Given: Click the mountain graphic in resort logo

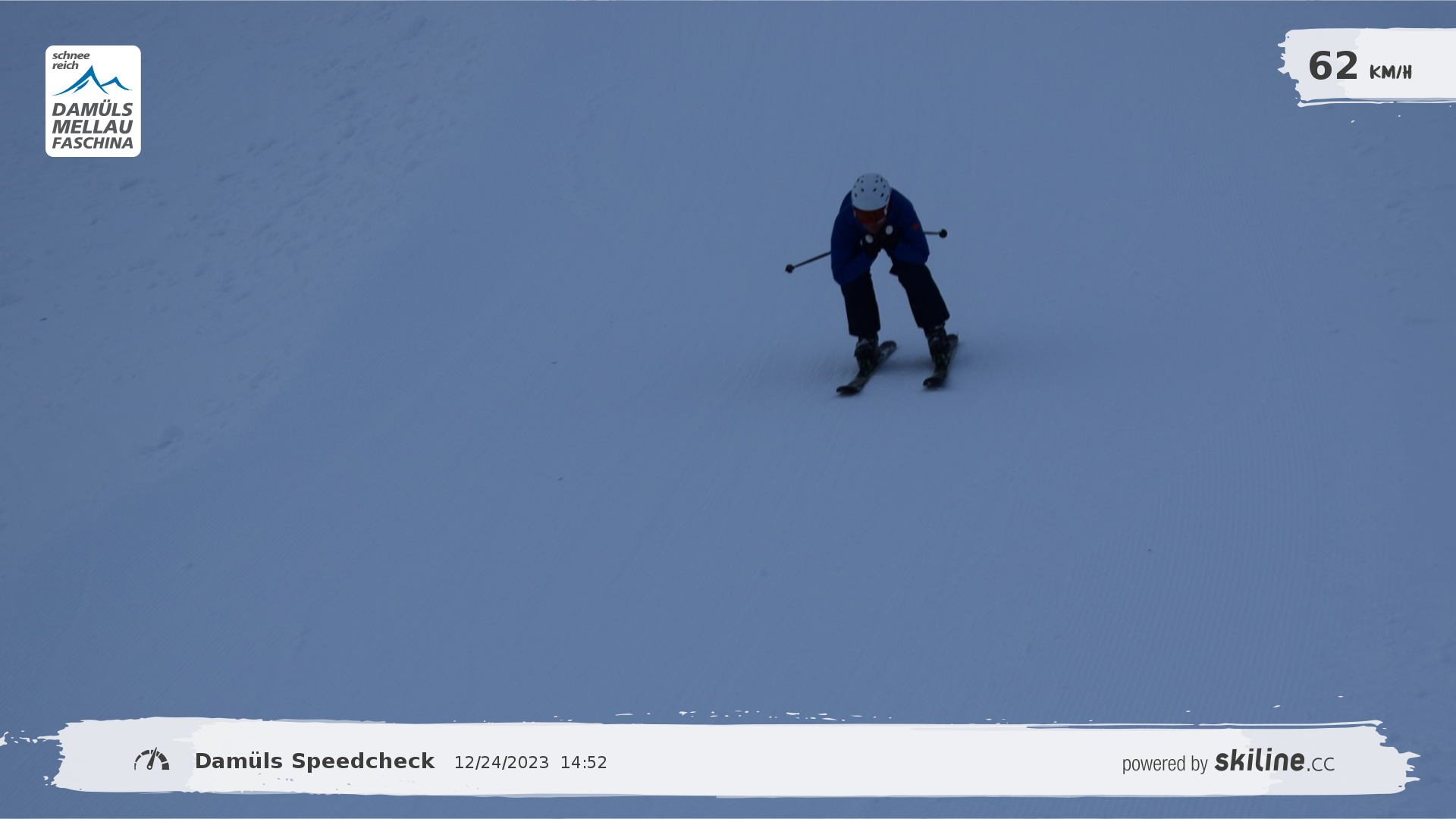Looking at the screenshot, I should coord(93,80).
